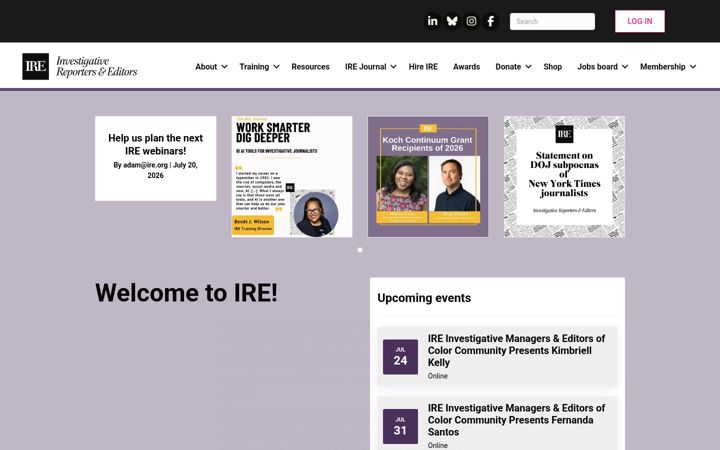The image size is (720, 450).
Task: Expand the Donate dropdown chevron
Action: tap(529, 67)
